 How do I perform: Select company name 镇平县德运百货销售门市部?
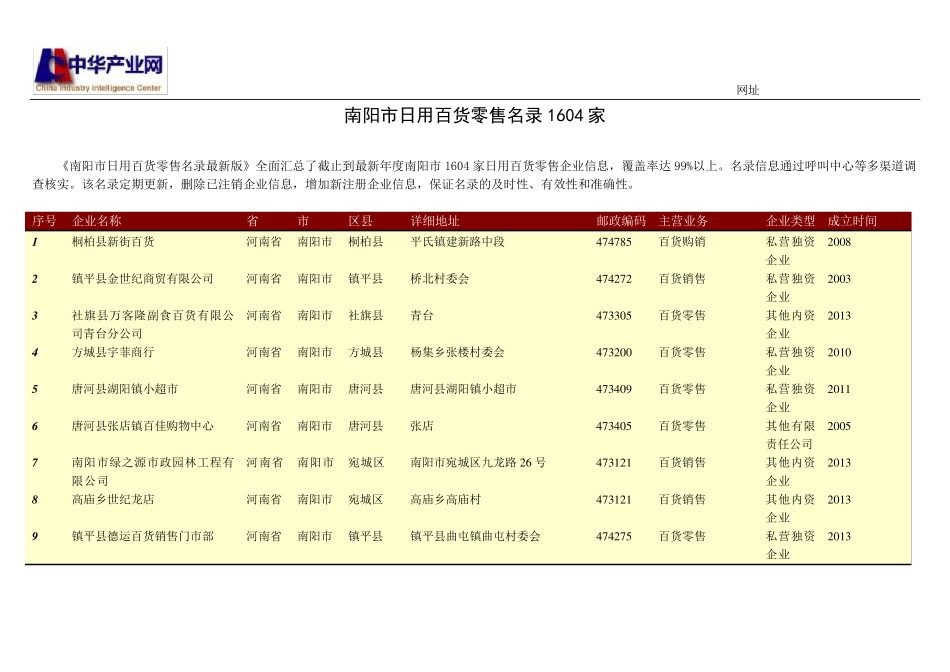click(142, 536)
